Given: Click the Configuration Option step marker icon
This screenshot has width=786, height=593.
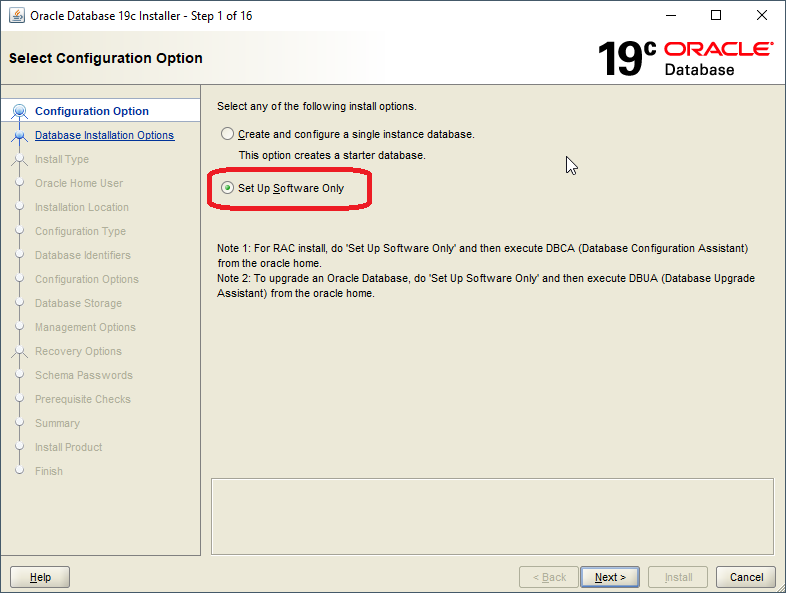Looking at the screenshot, I should [20, 111].
